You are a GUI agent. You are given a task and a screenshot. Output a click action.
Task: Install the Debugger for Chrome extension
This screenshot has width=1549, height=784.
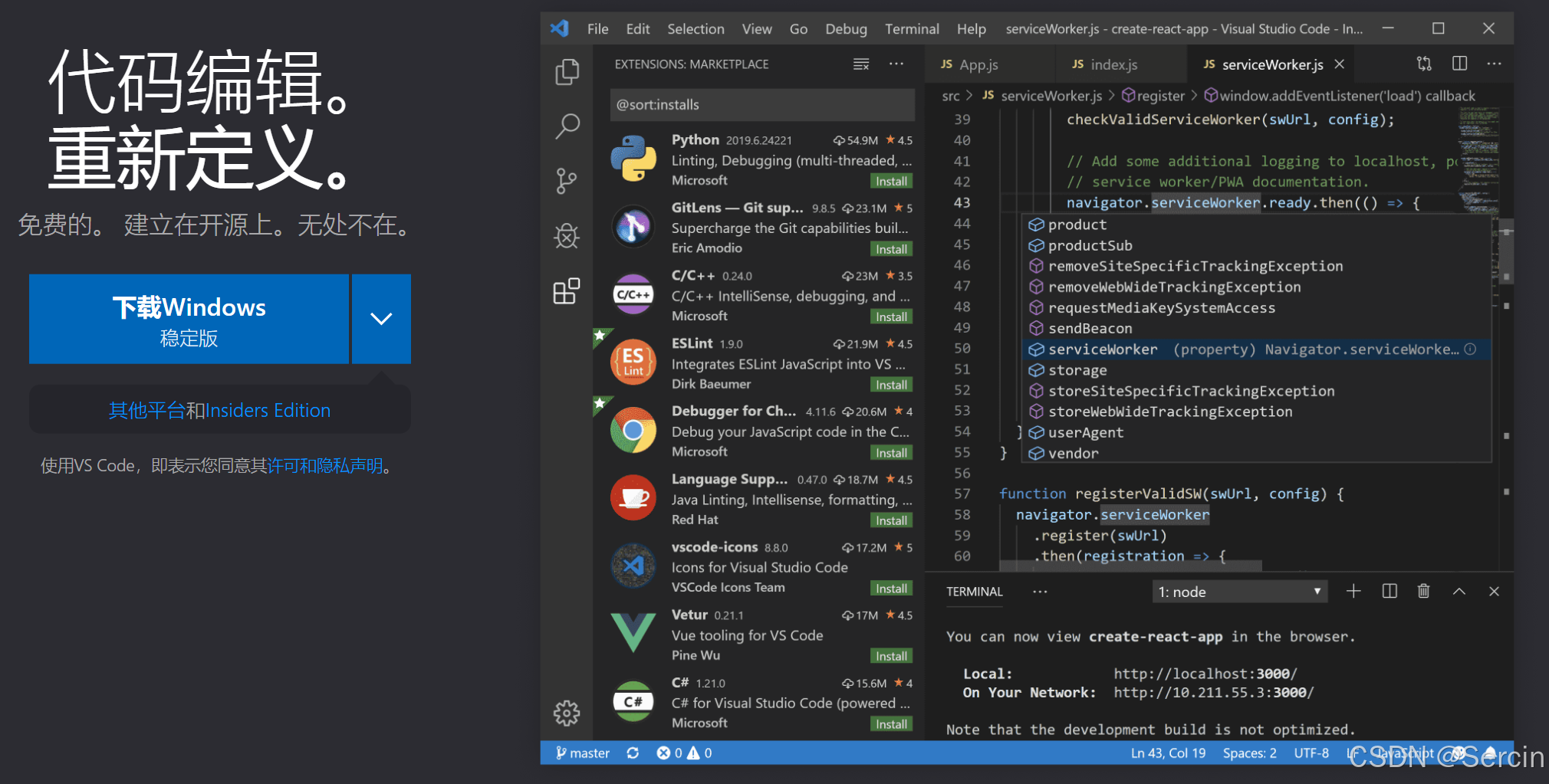(891, 453)
